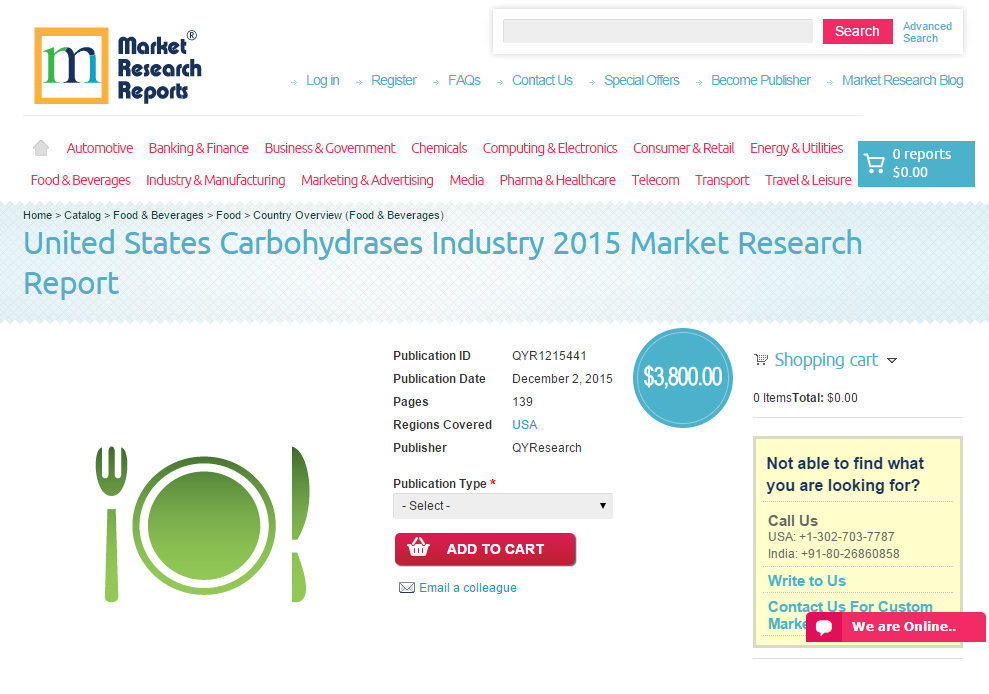The width and height of the screenshot is (989, 694).
Task: Click the 0 reports $0.00 cart box
Action: 916,164
